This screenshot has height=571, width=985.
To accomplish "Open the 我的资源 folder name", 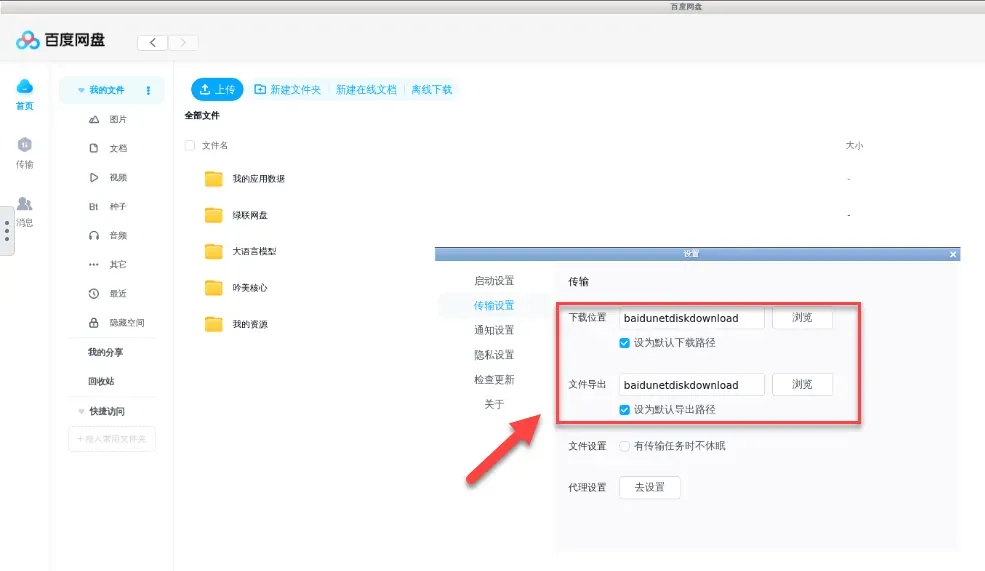I will tap(250, 324).
